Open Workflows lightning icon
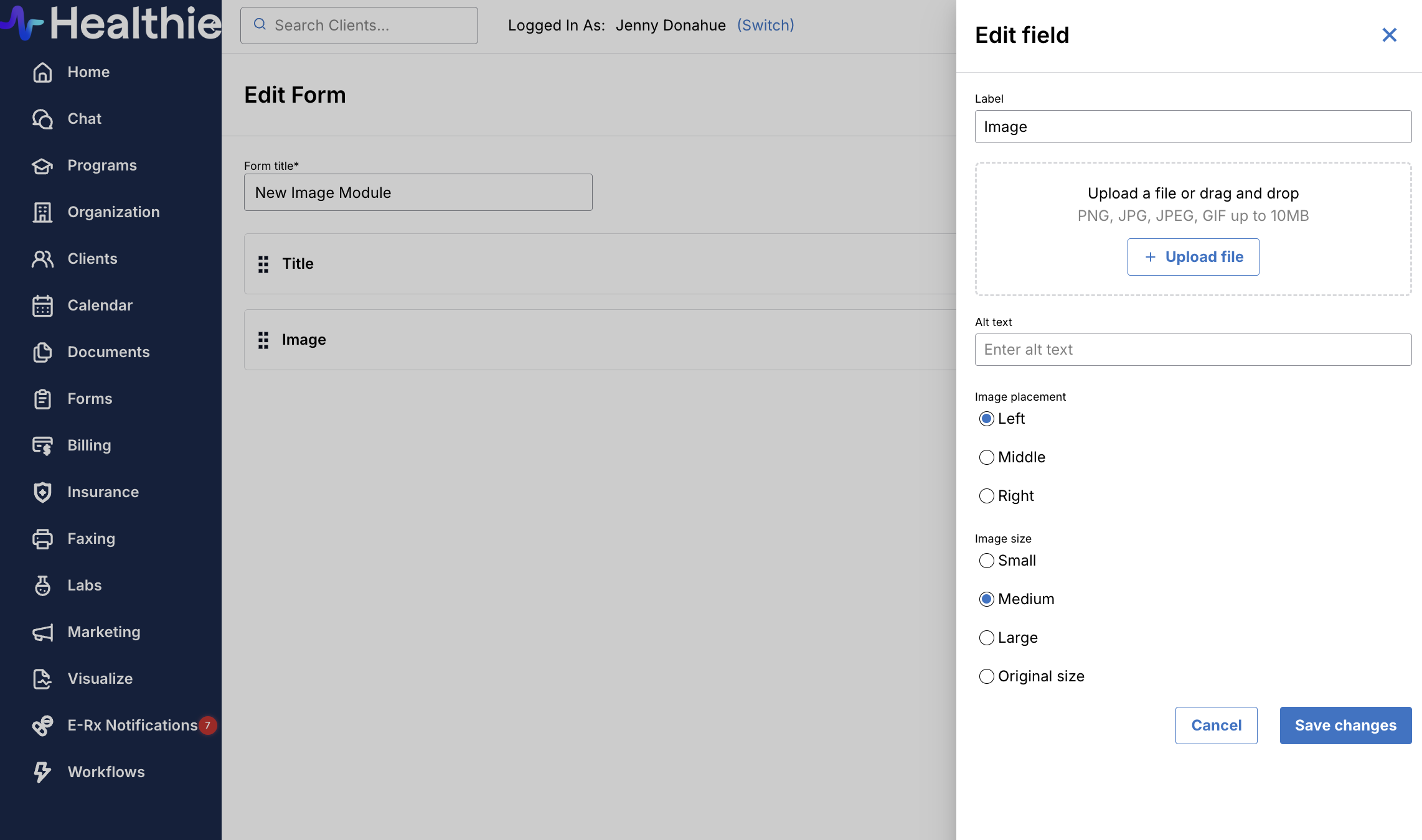 click(42, 772)
